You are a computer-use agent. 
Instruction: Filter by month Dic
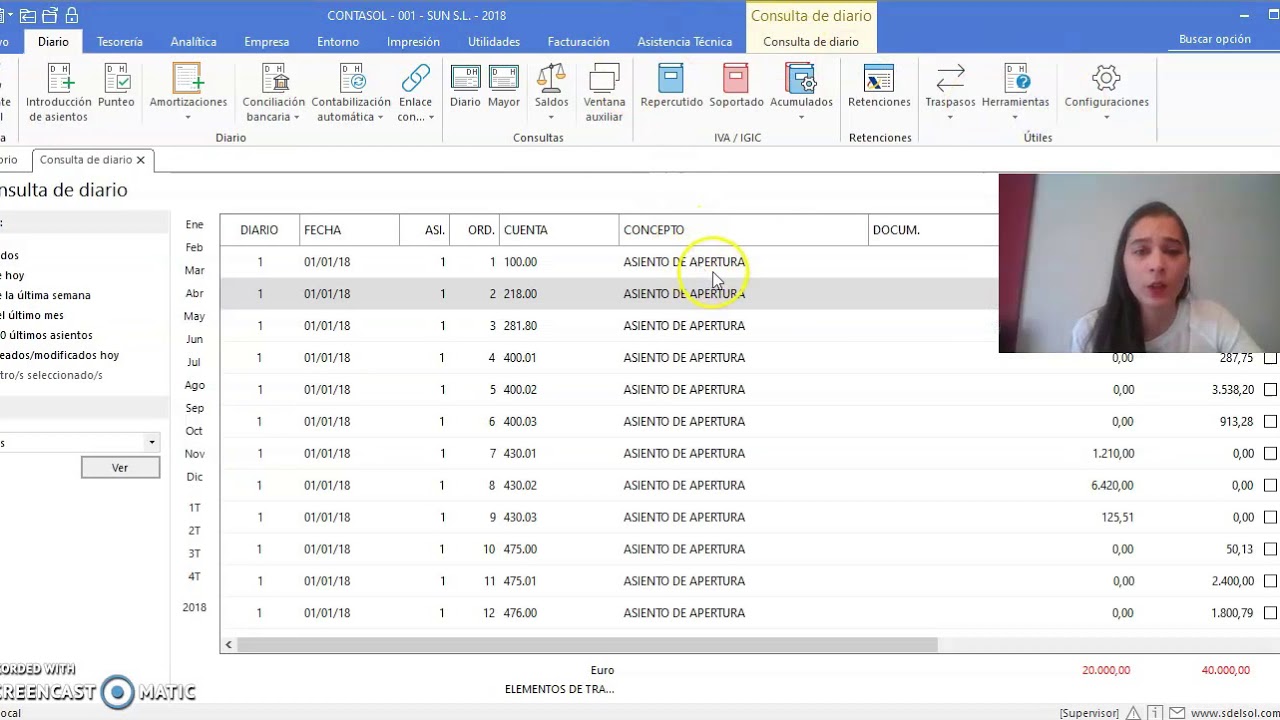(194, 477)
